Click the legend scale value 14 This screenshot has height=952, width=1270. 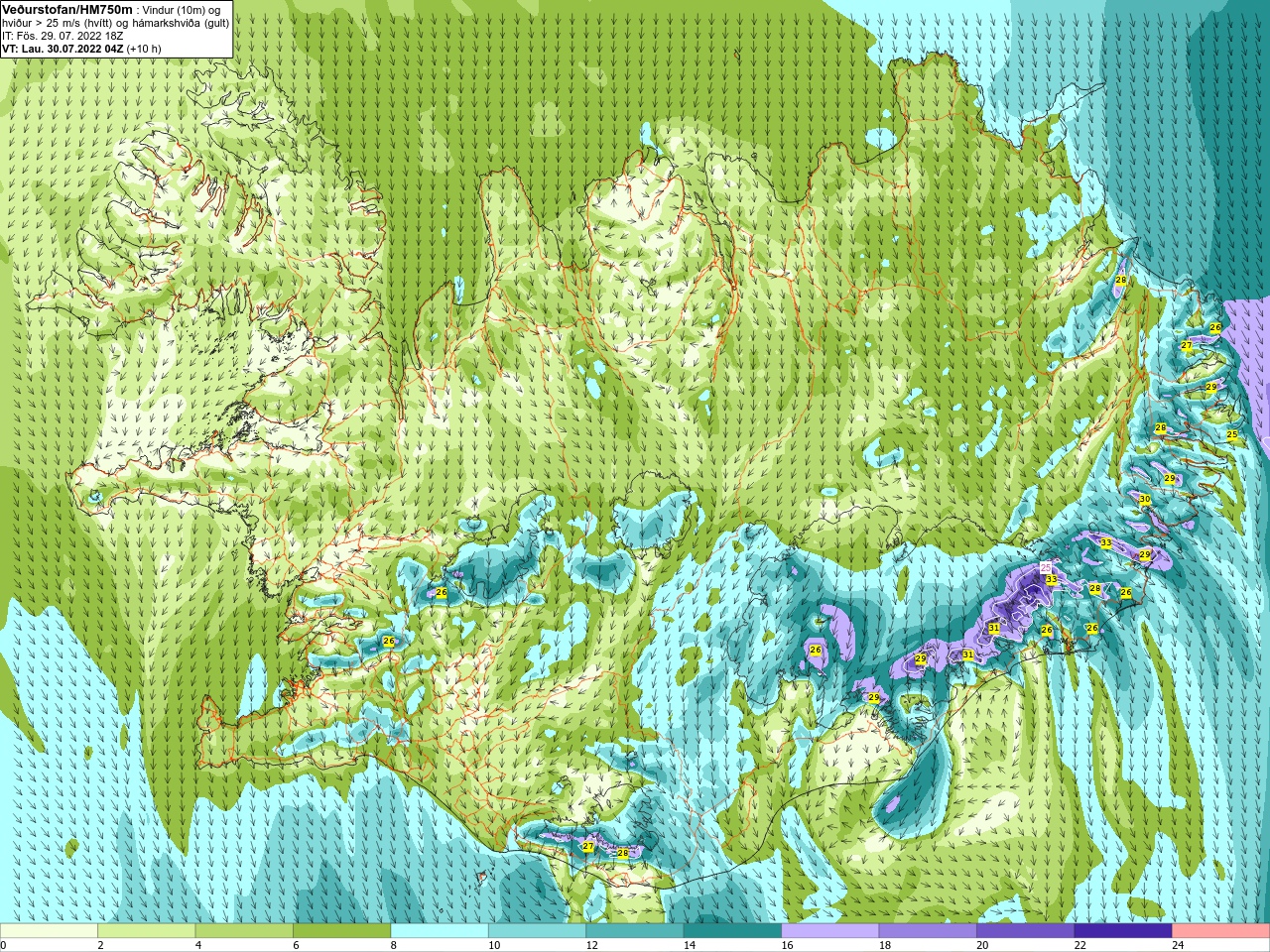(690, 945)
